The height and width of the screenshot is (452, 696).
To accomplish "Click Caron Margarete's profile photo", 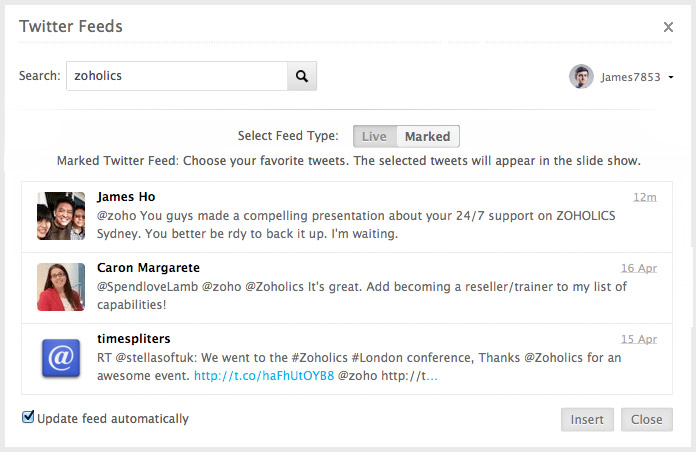I will [x=61, y=287].
